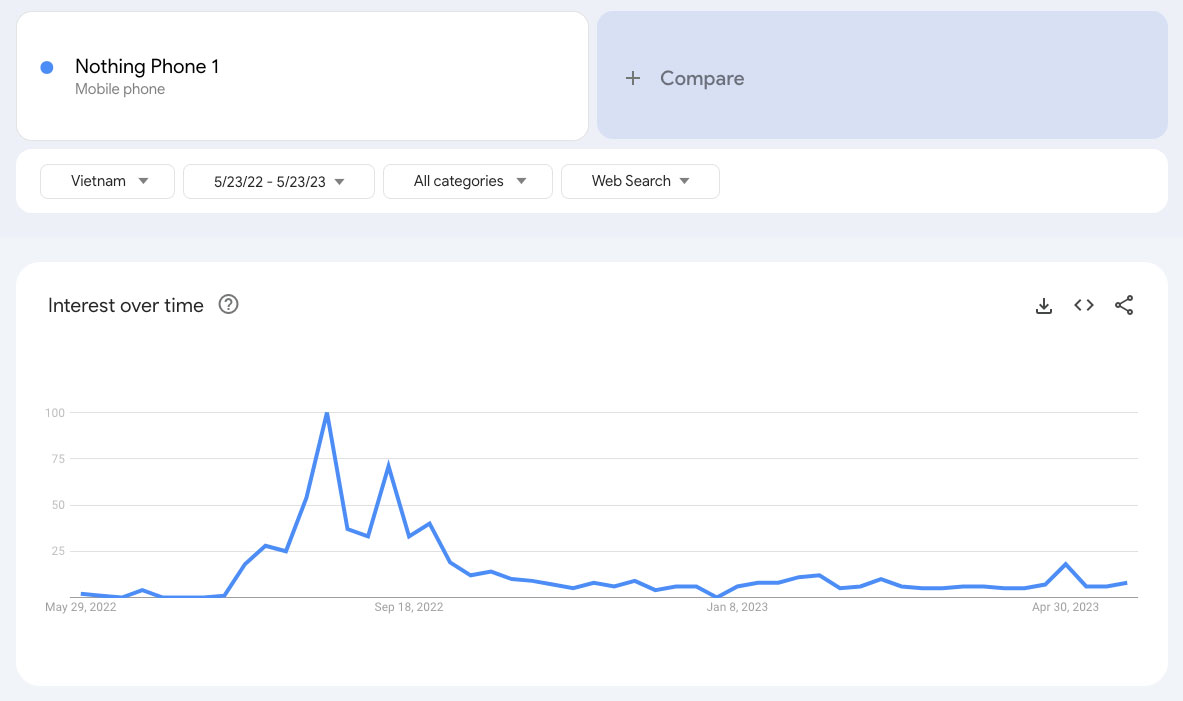Open the embed code icon
This screenshot has width=1183, height=701.
[1084, 305]
